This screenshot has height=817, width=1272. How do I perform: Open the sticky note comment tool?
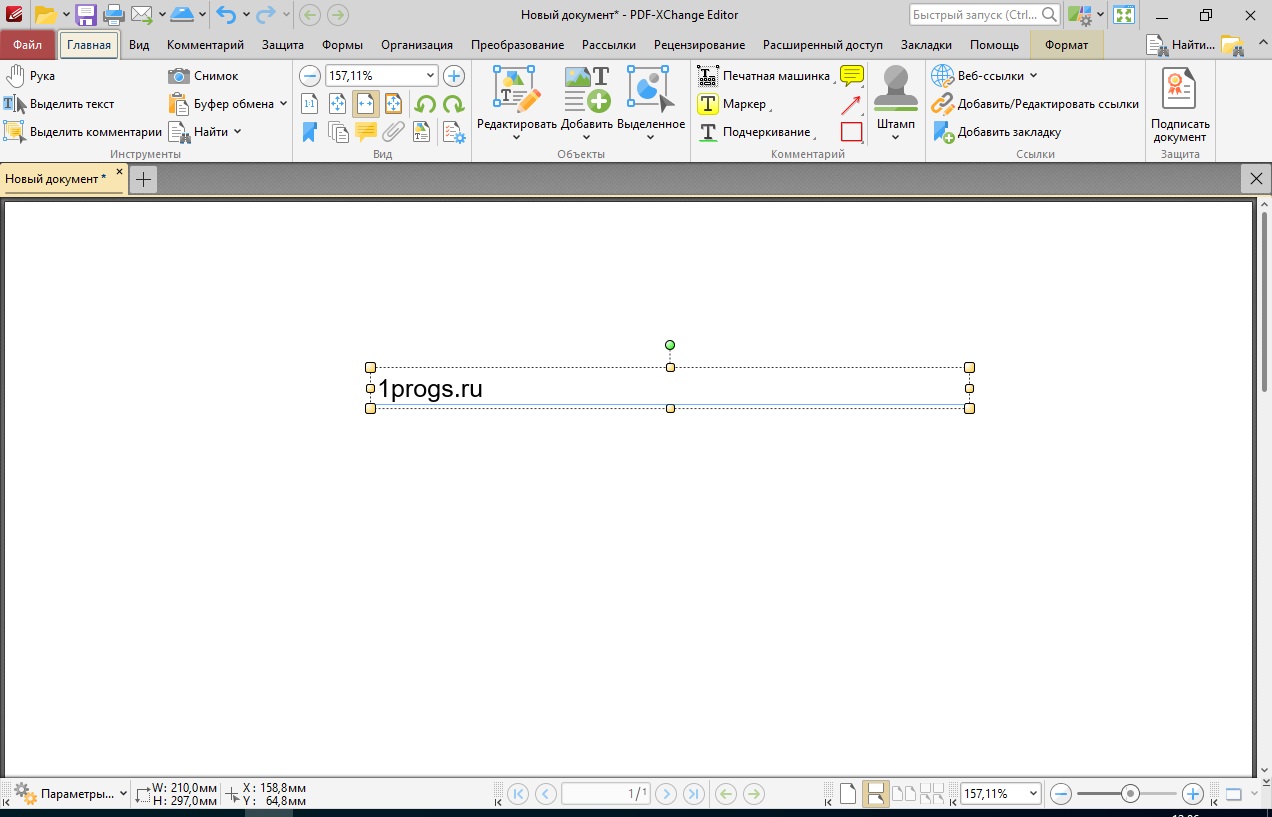click(851, 75)
